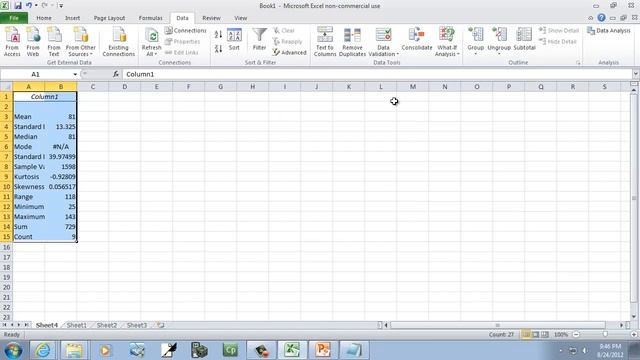Open Data Validation
Viewport: 640px width, 360px height.
[x=383, y=42]
